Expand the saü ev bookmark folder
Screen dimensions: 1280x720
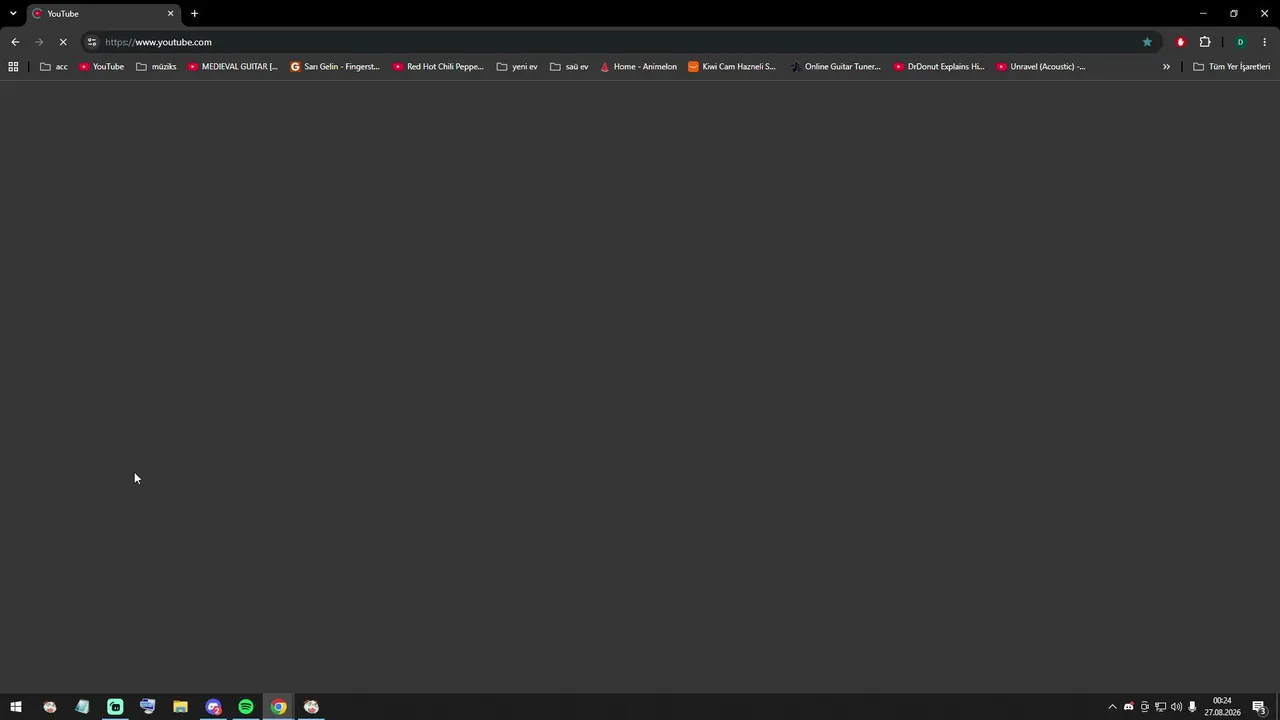point(569,67)
